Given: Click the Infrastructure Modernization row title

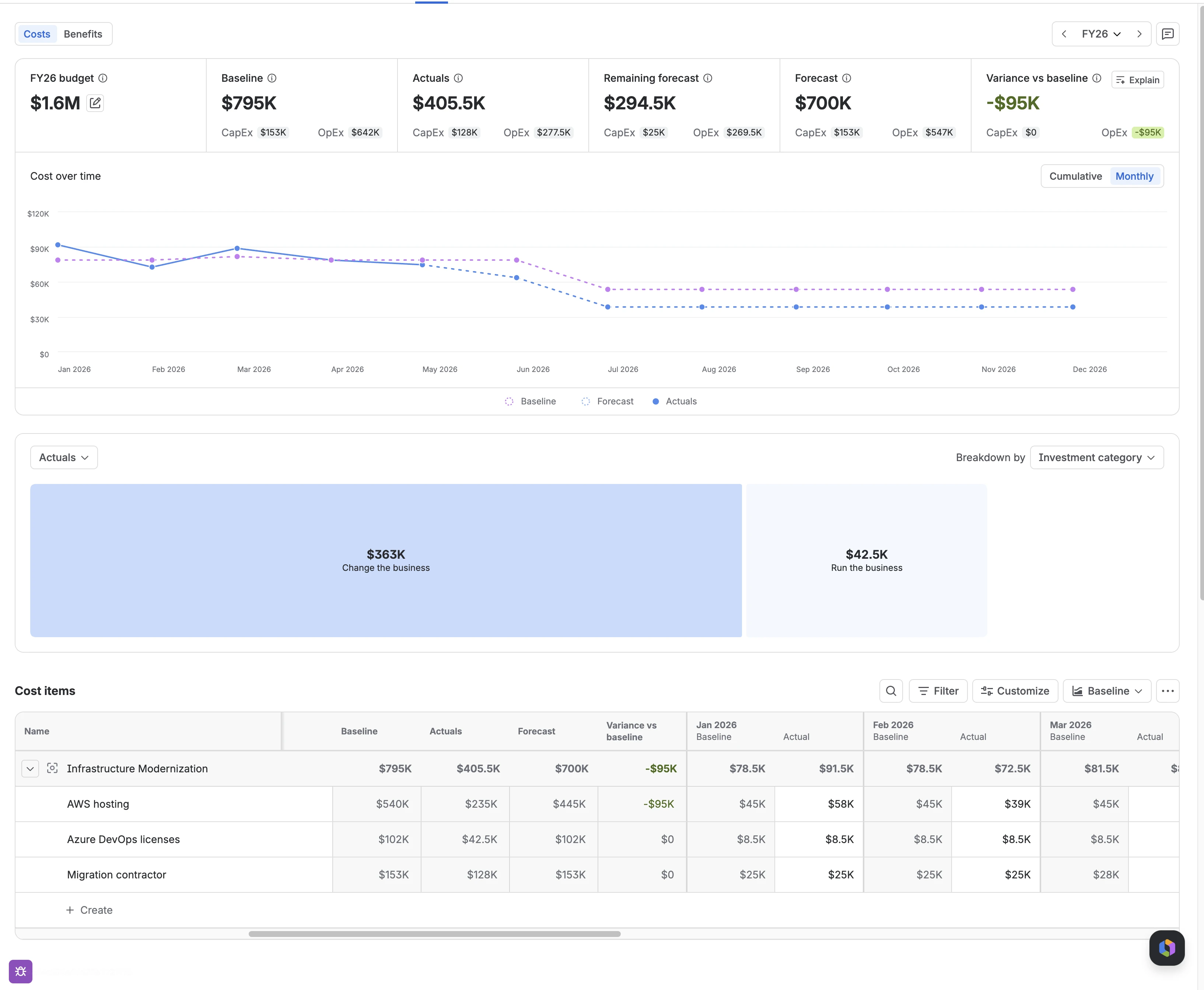Looking at the screenshot, I should (x=137, y=769).
